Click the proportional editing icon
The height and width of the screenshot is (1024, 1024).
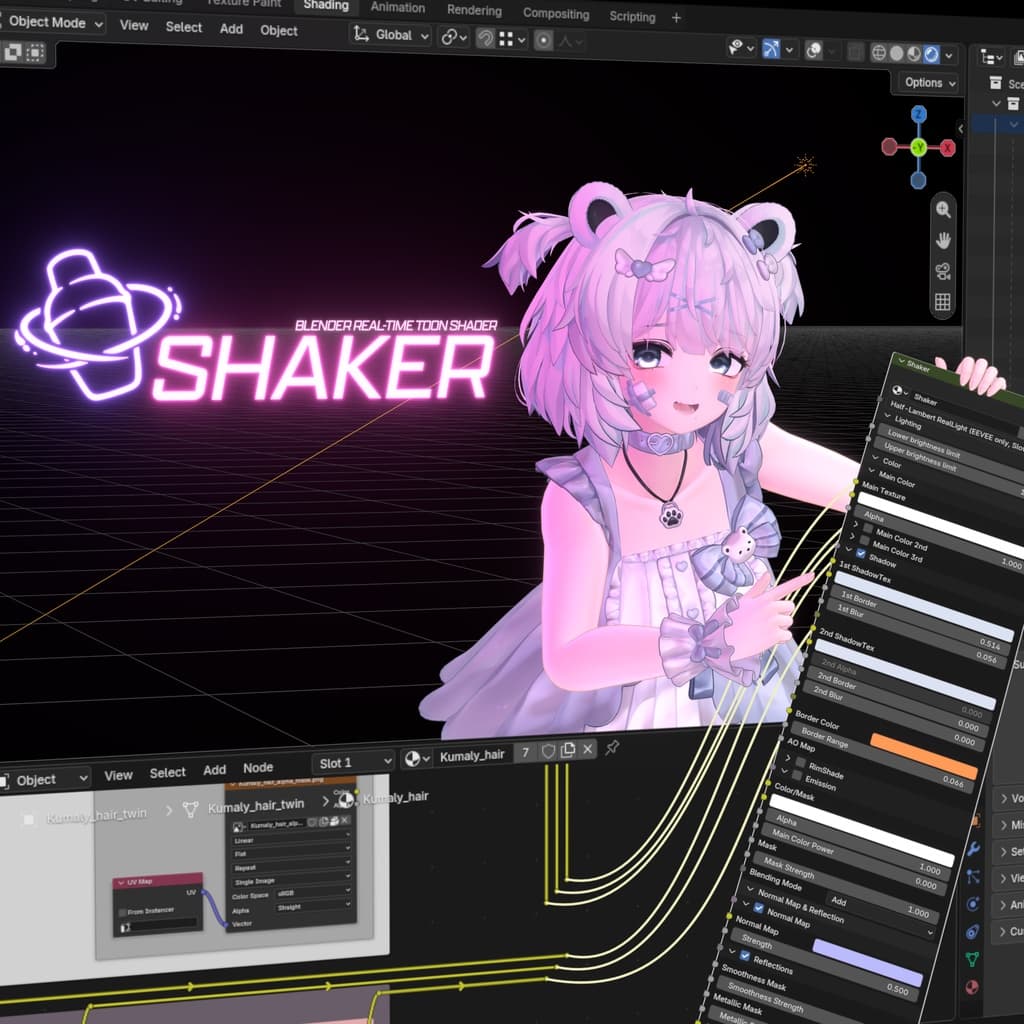[543, 40]
